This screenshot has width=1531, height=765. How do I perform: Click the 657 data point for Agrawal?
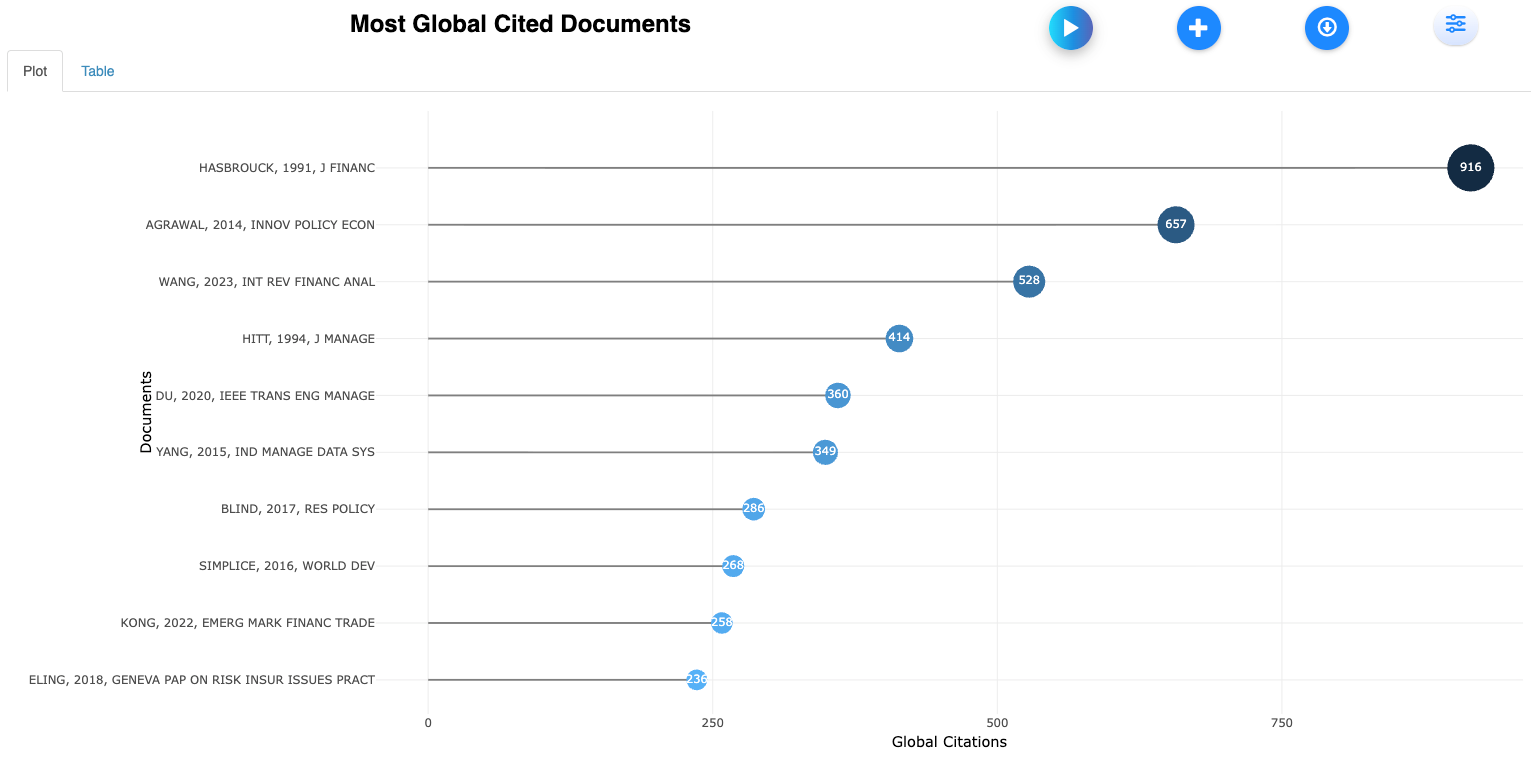click(1175, 224)
